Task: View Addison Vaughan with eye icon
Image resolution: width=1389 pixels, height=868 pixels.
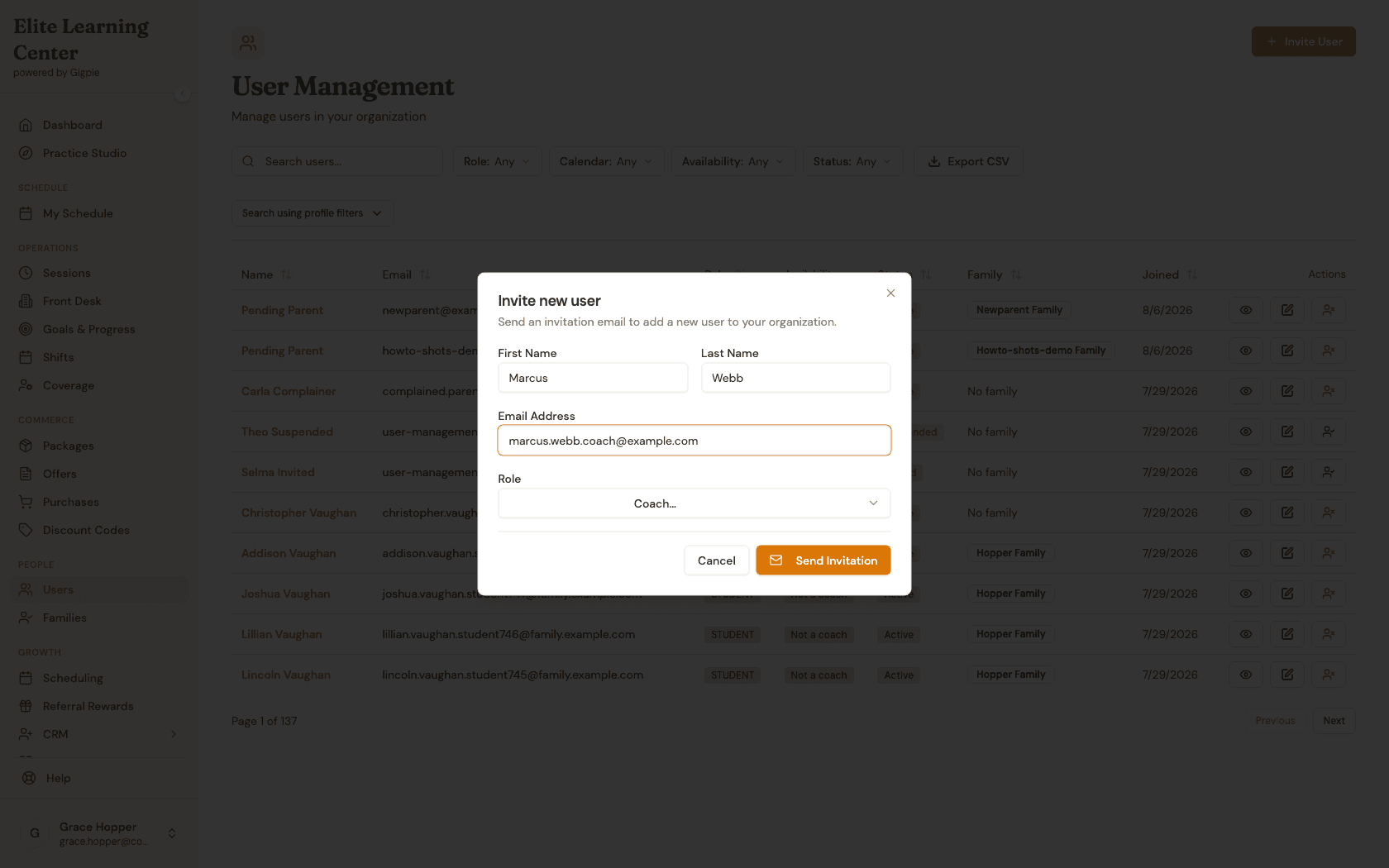Action: [x=1246, y=553]
